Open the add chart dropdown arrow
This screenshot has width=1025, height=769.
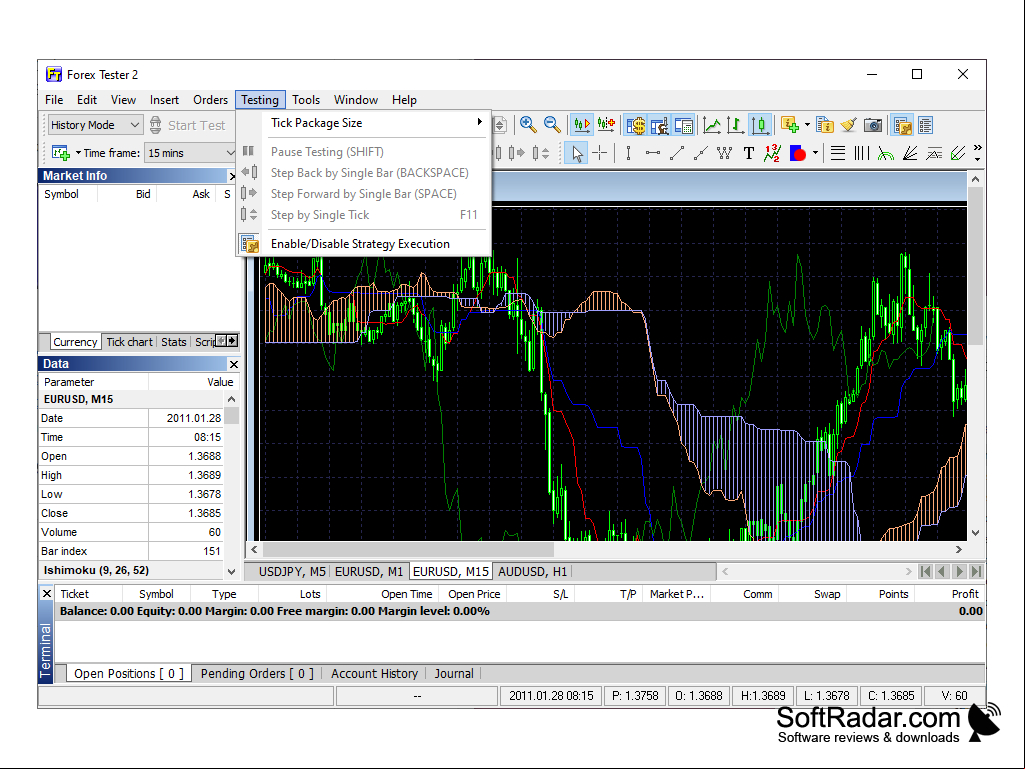click(78, 153)
